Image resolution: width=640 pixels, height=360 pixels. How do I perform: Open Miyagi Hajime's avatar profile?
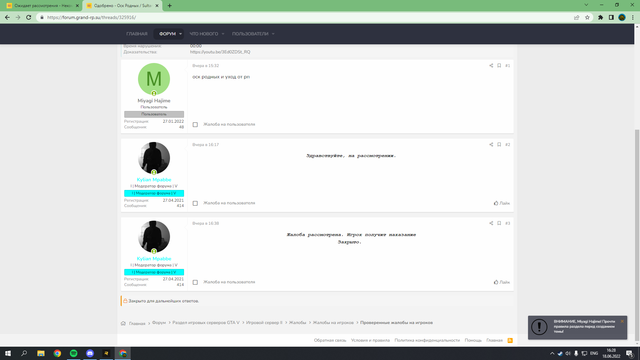(x=154, y=79)
